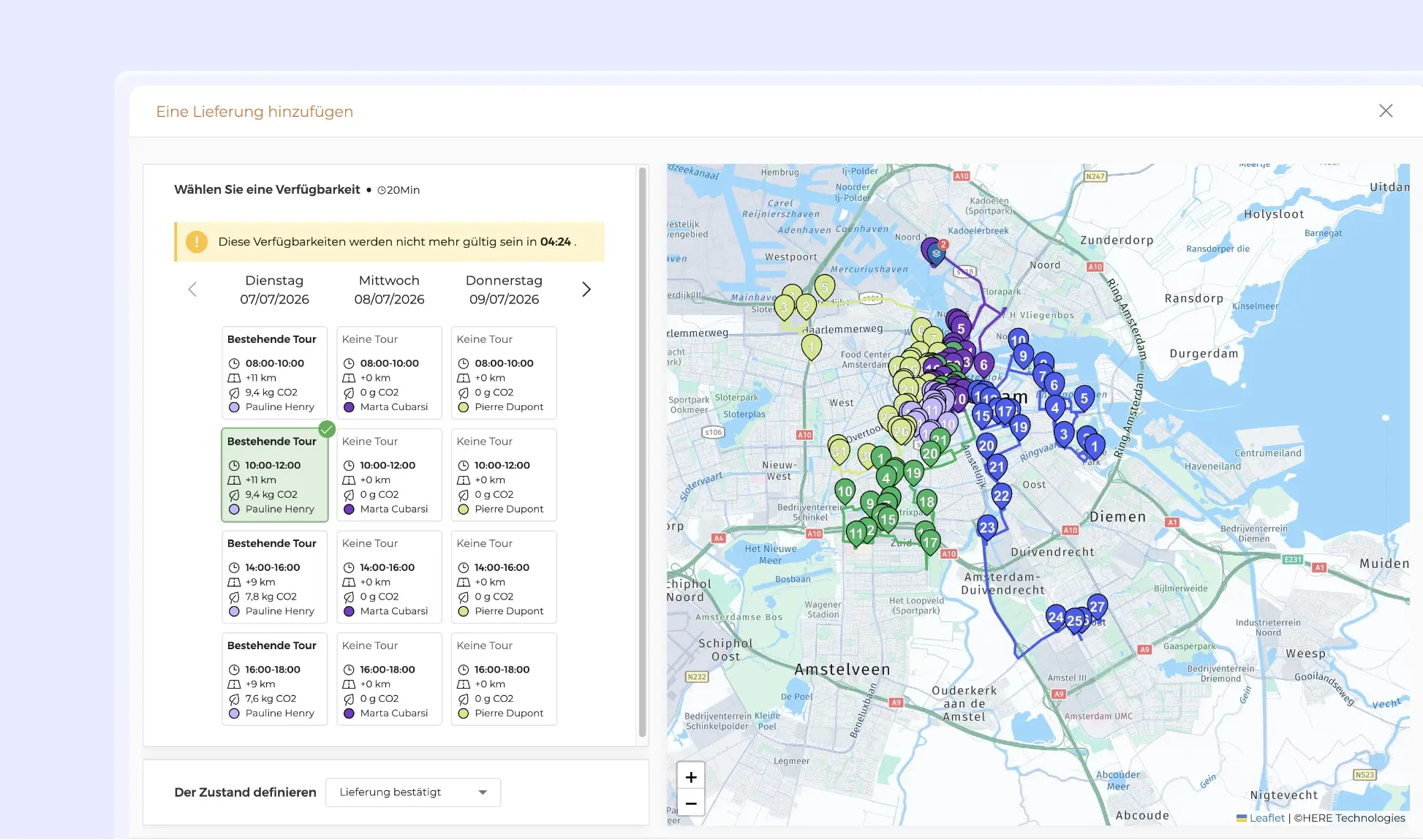Click yellow map marker 1 below Haarlemmerweg
1423x840 pixels.
(x=811, y=347)
